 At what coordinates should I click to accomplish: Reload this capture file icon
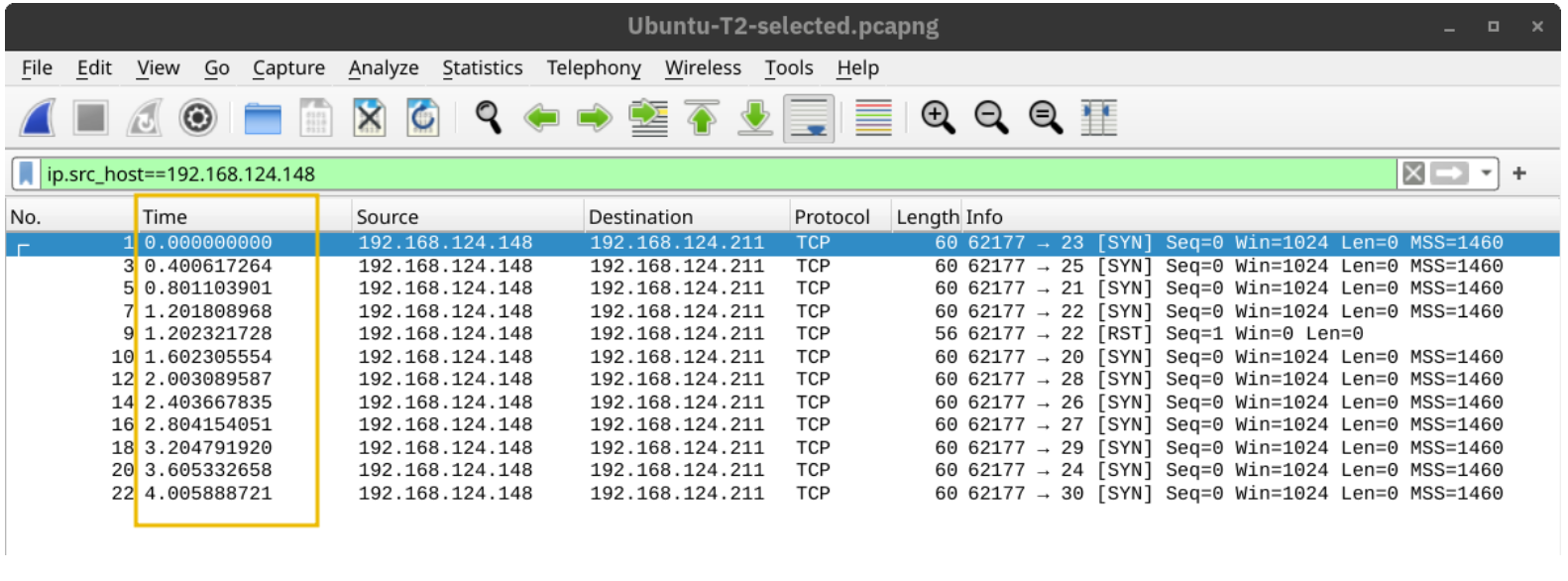(x=422, y=118)
